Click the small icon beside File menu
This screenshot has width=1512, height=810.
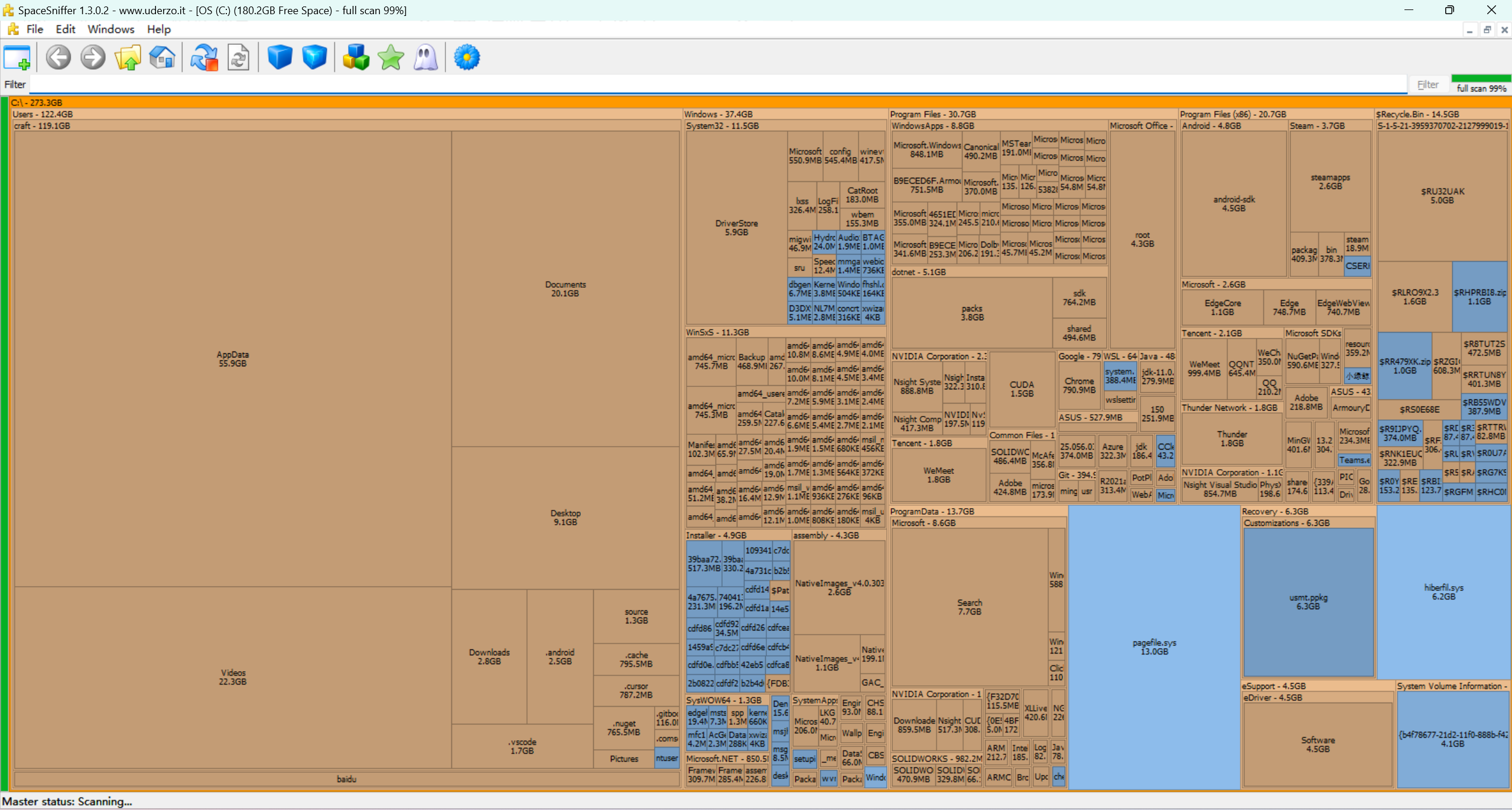tap(13, 29)
